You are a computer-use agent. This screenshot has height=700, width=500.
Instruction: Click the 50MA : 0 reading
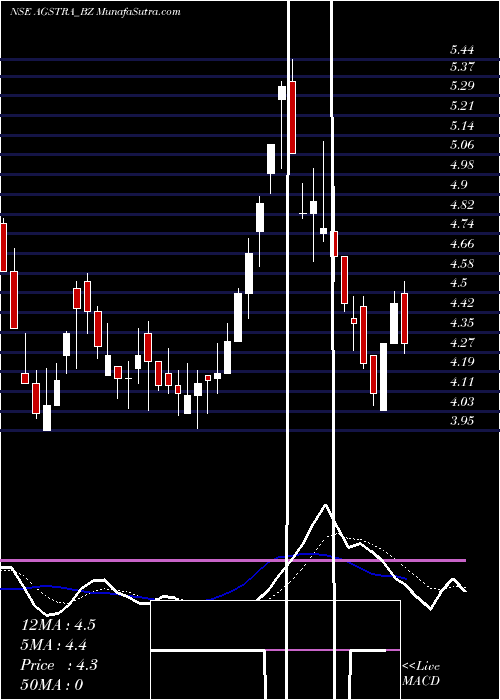point(52,685)
